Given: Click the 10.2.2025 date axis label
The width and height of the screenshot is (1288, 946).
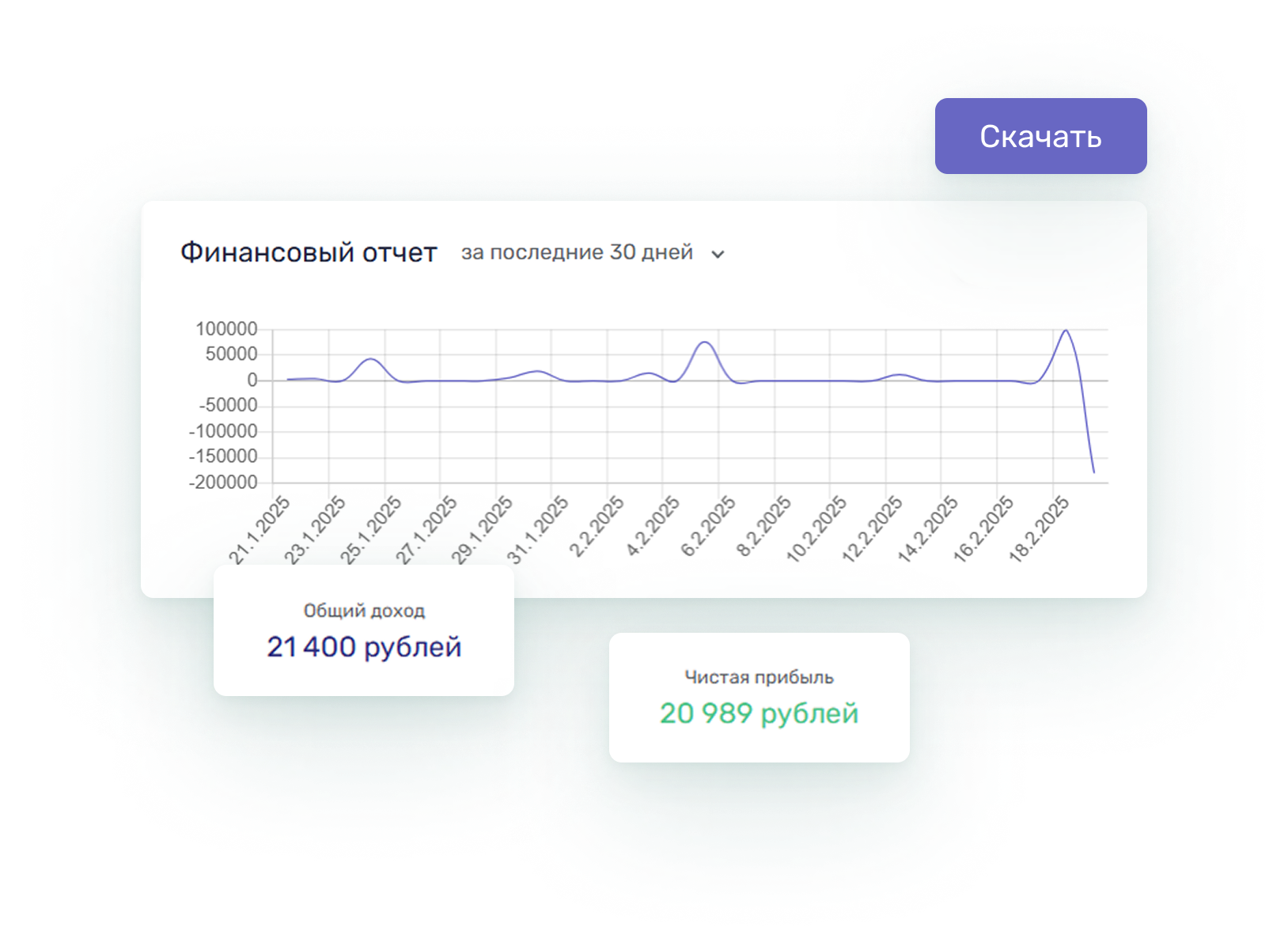Looking at the screenshot, I should pyautogui.click(x=816, y=530).
